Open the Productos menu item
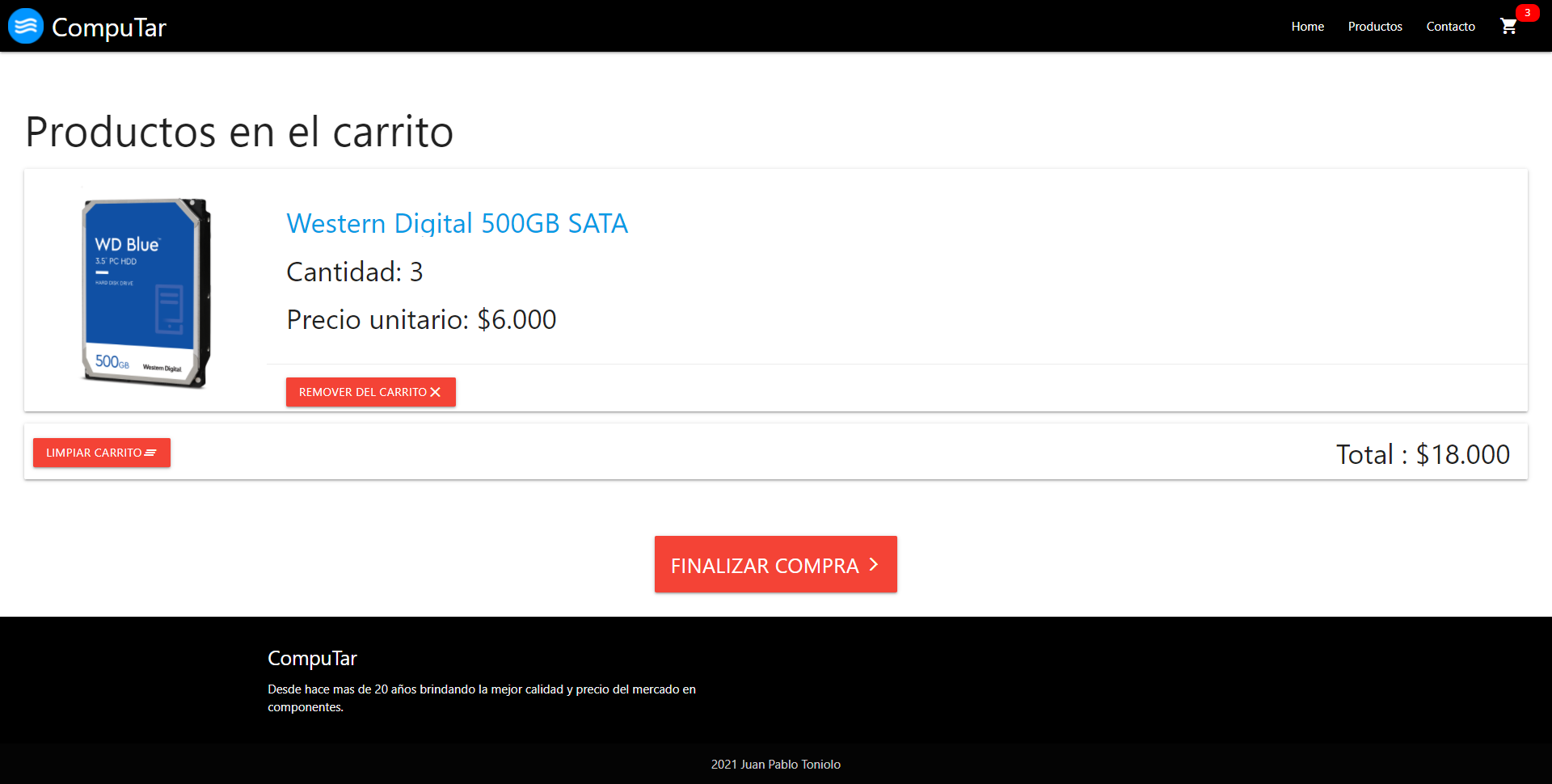 1375,27
